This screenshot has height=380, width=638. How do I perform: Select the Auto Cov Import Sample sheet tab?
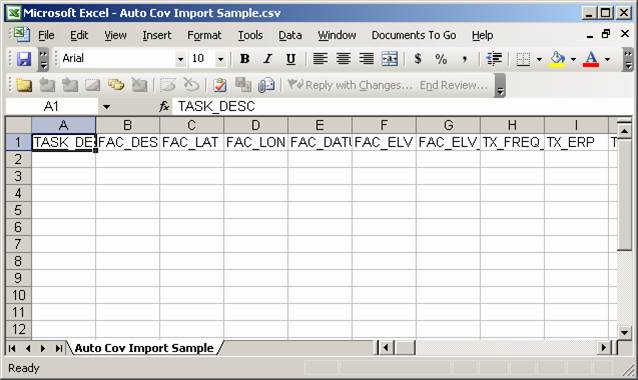point(144,348)
